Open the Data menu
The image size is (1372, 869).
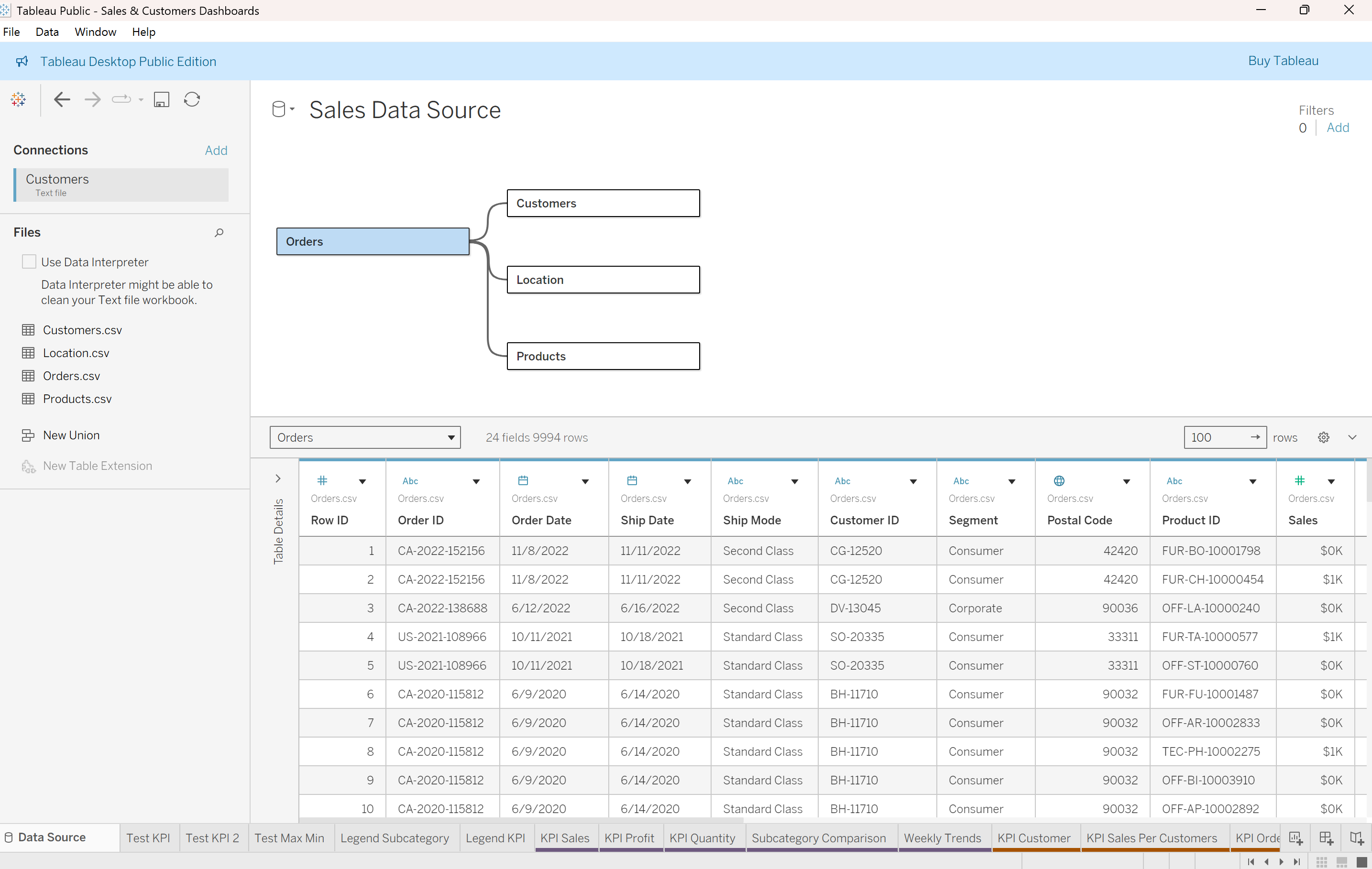tap(47, 32)
